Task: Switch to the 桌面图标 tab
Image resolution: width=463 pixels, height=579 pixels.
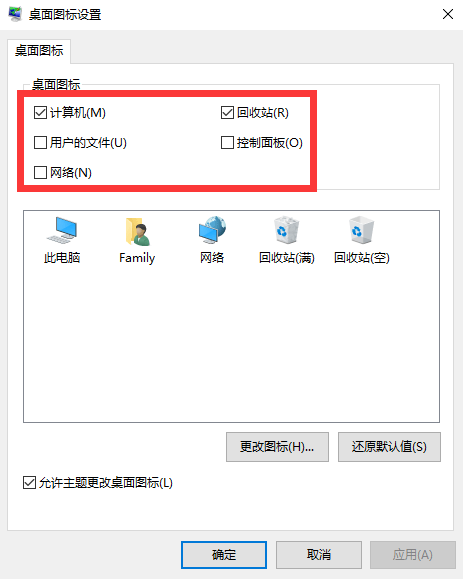Action: click(39, 51)
